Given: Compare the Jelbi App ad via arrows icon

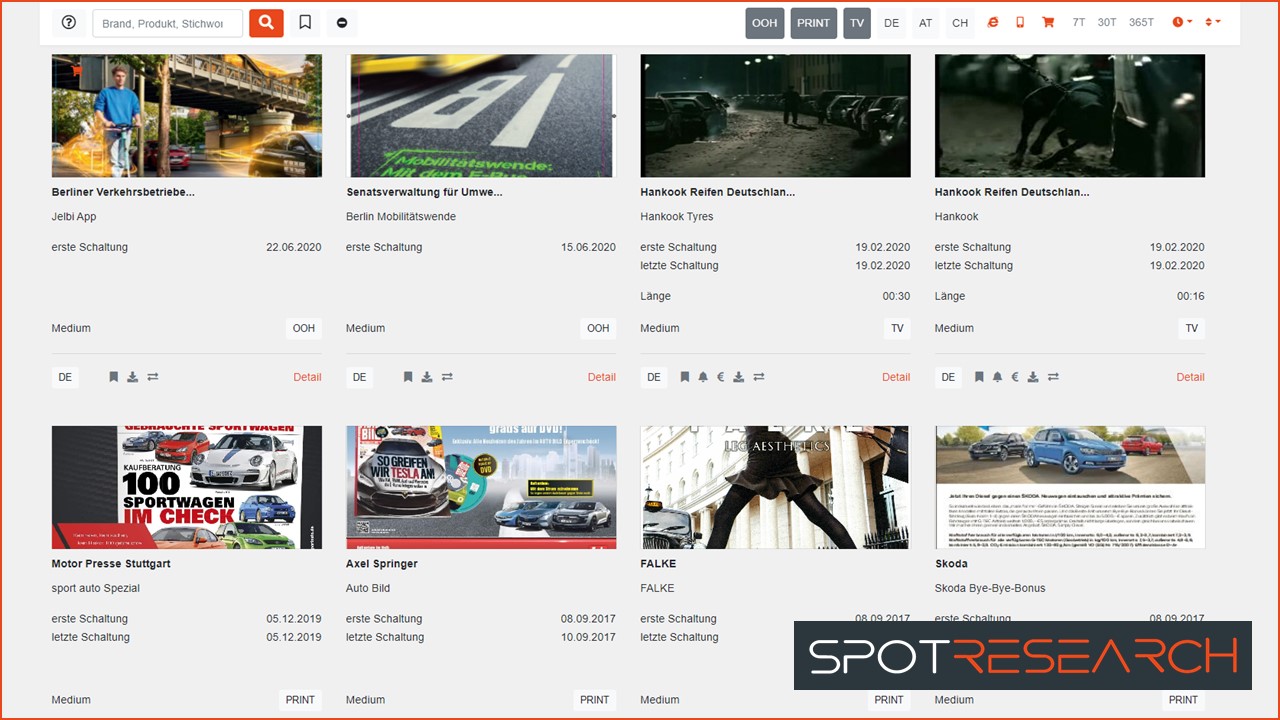Looking at the screenshot, I should tap(152, 377).
